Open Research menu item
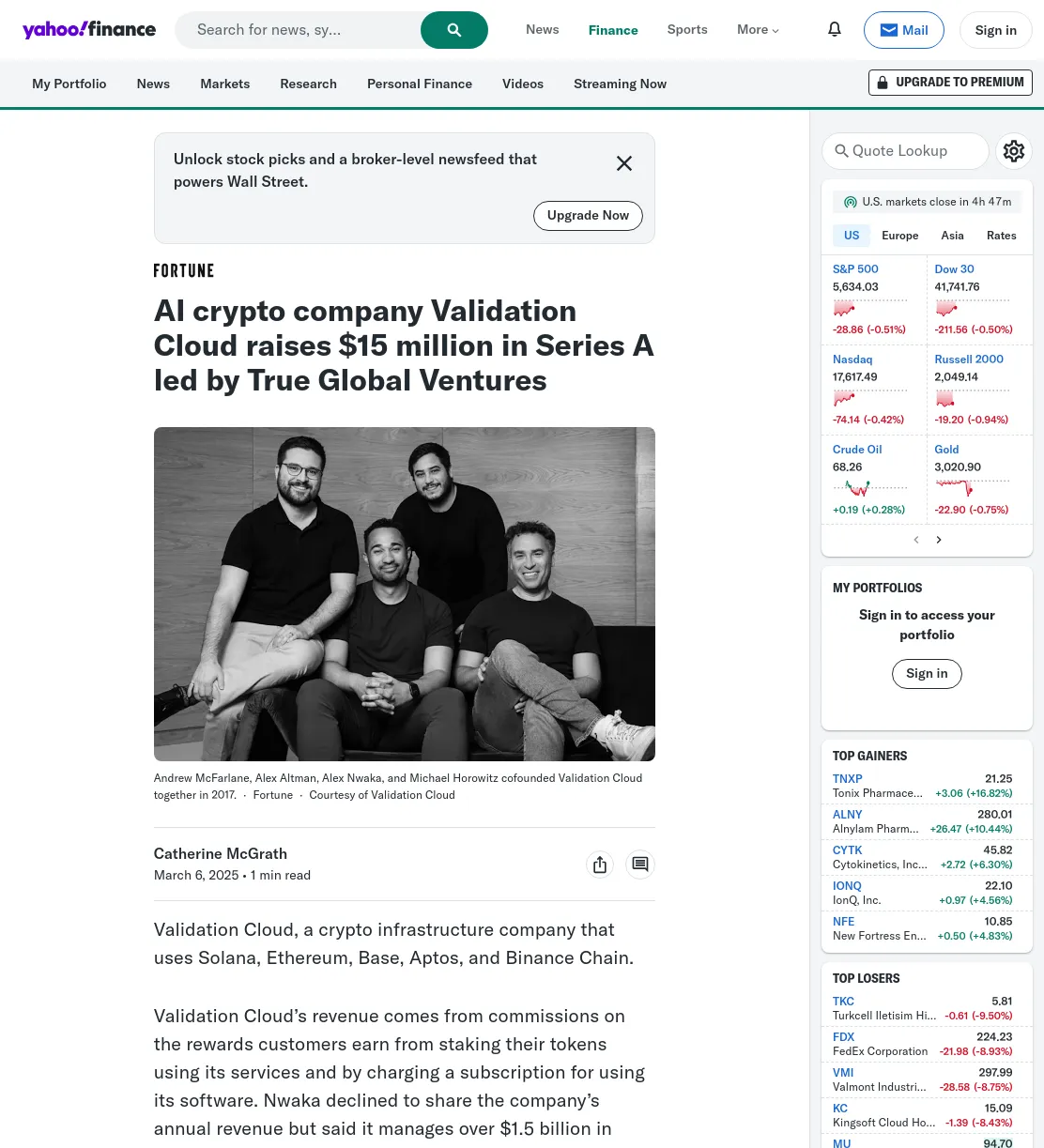Screen dimensions: 1044x1148 (308, 84)
